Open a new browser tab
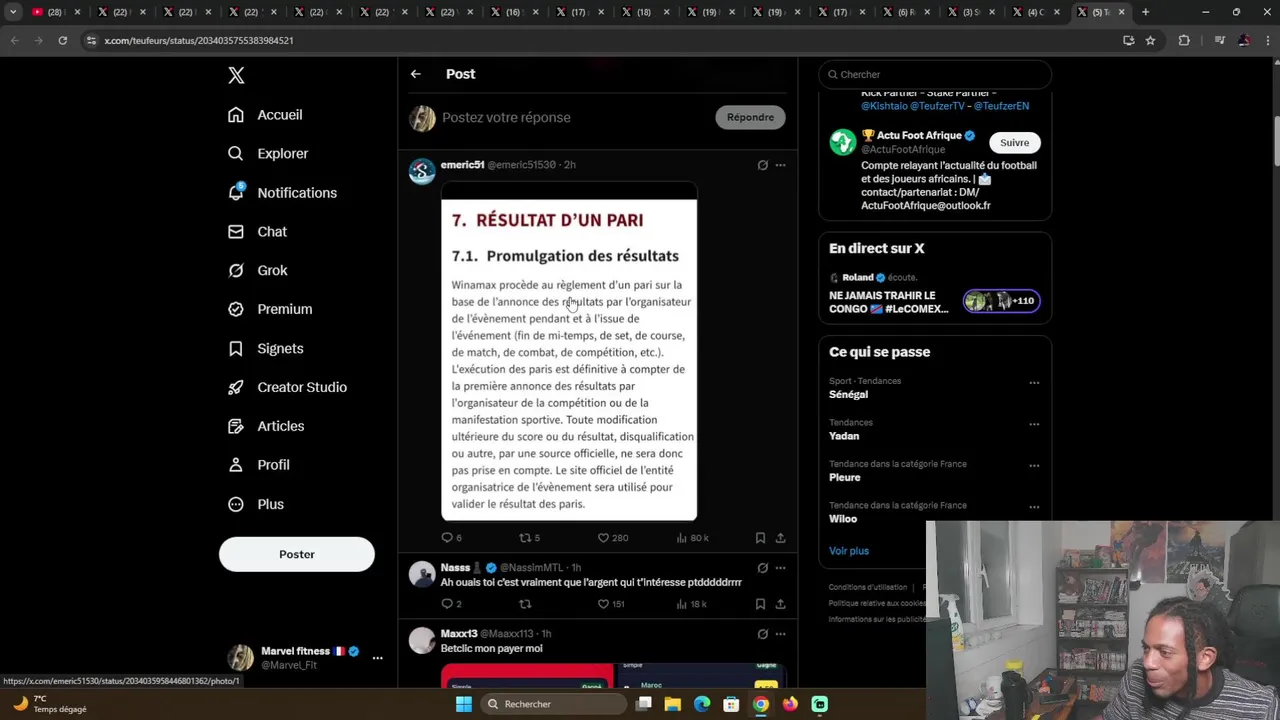Screen dimensions: 1280x720 pos(1145,12)
